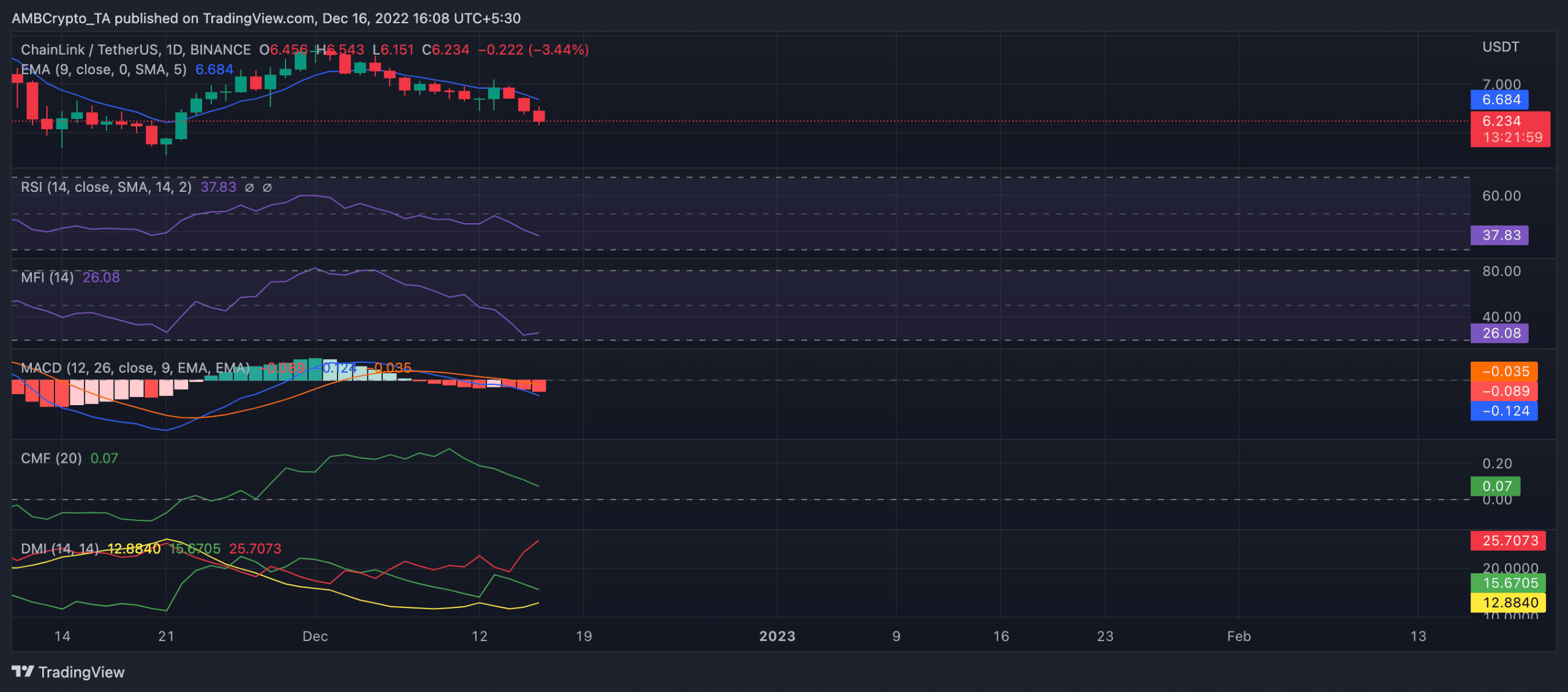Image resolution: width=1568 pixels, height=692 pixels.
Task: Click the Feb label on time axis
Action: (x=1238, y=636)
